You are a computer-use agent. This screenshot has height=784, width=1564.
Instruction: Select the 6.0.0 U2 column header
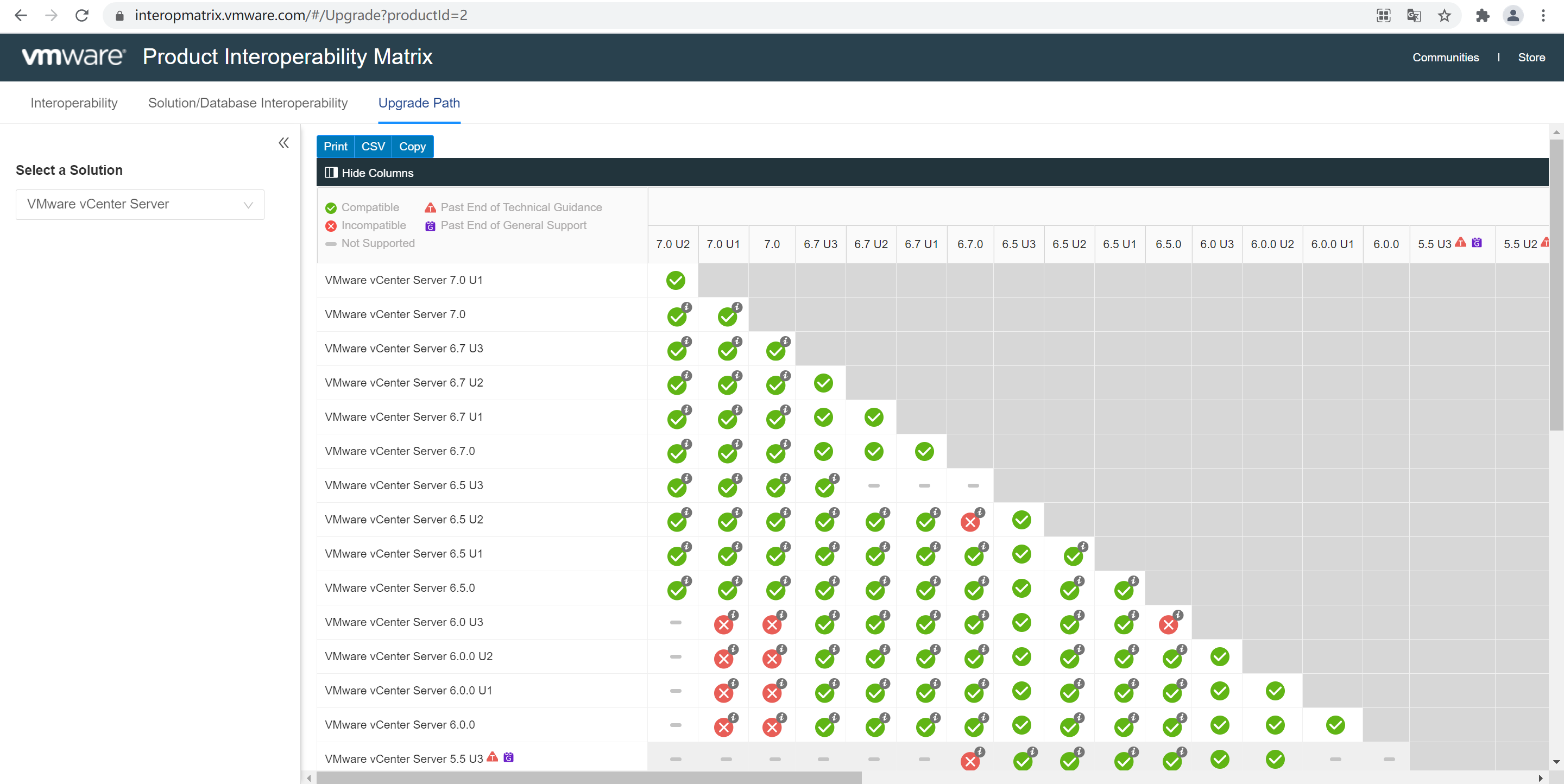1272,244
